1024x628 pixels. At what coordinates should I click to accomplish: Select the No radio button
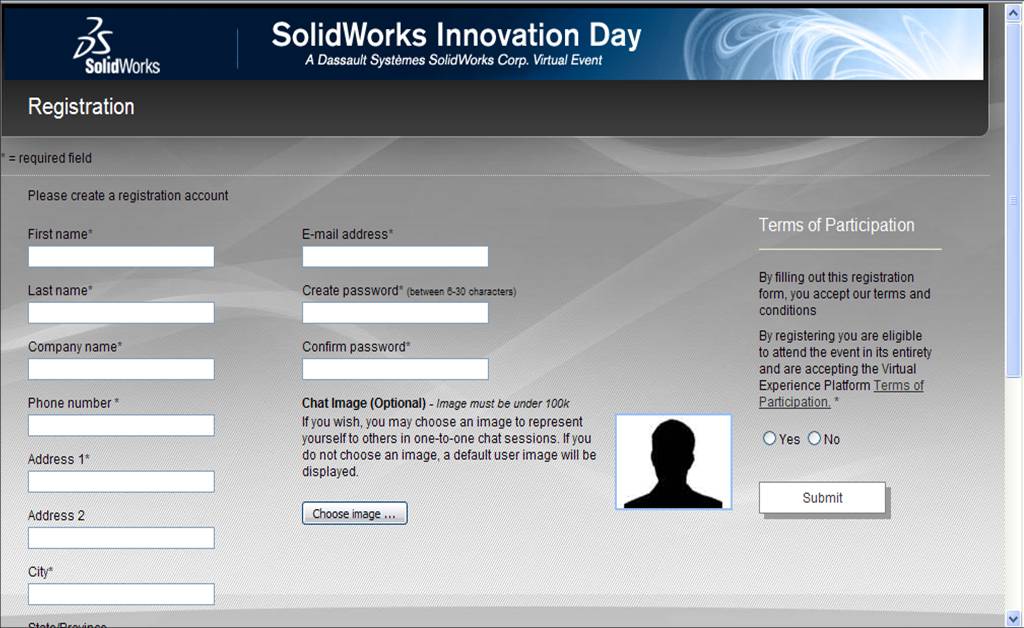tap(814, 439)
